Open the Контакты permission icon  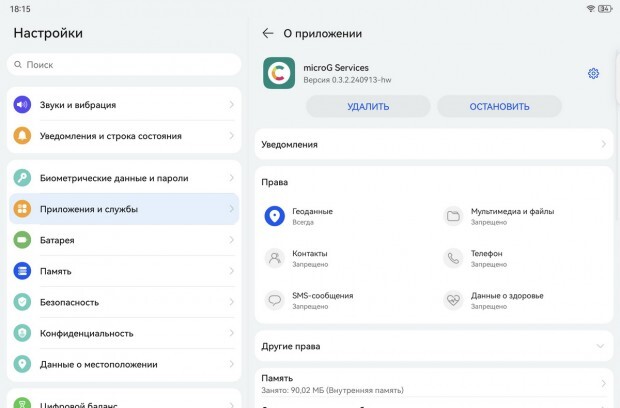point(274,258)
